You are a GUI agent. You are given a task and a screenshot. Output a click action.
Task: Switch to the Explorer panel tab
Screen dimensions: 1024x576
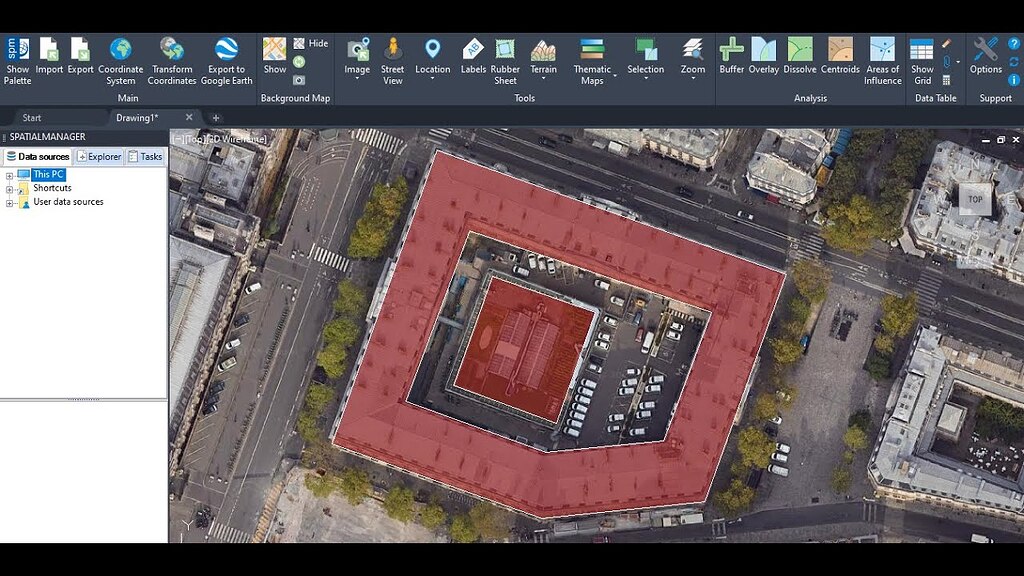(98, 156)
